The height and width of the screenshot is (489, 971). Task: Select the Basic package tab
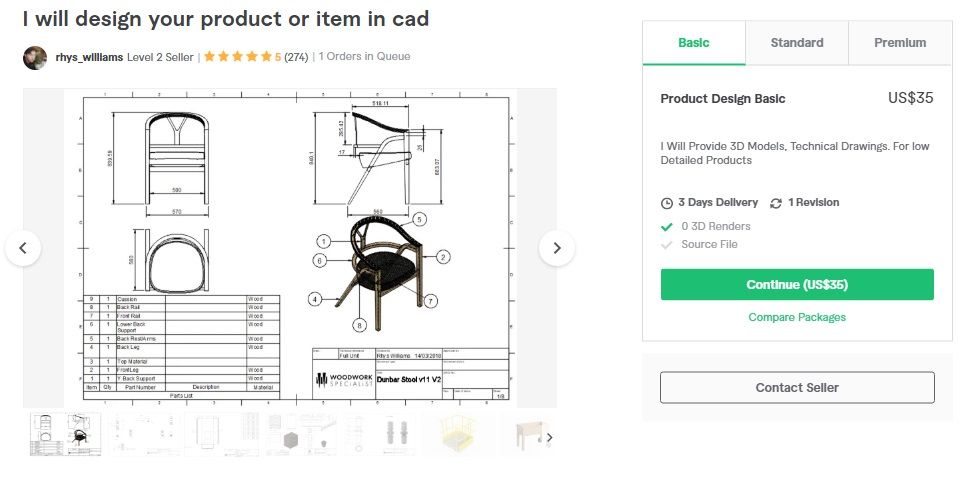click(694, 43)
